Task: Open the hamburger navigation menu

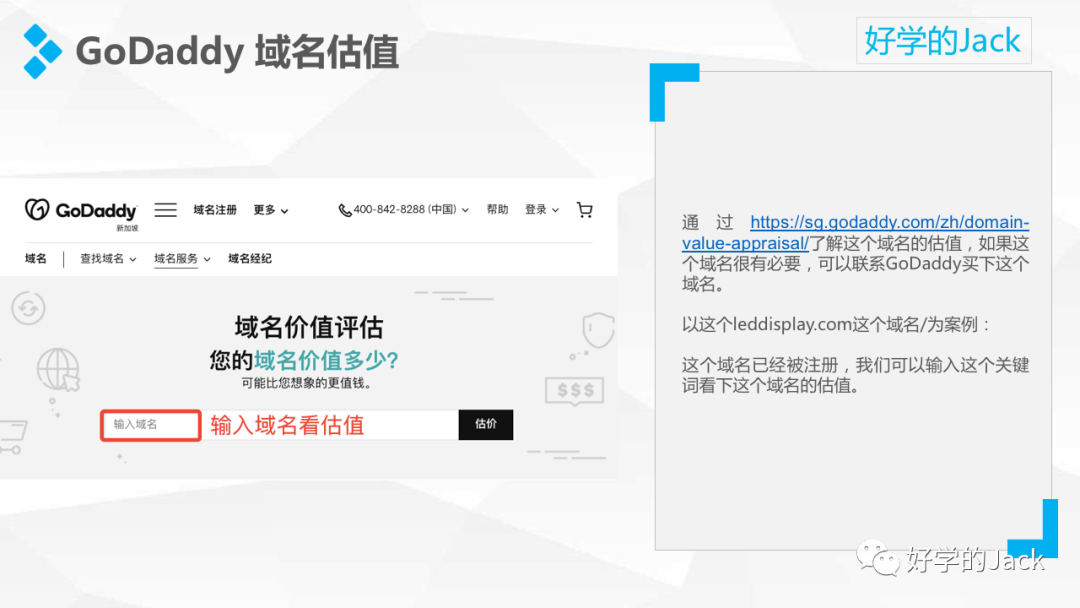Action: coord(166,210)
